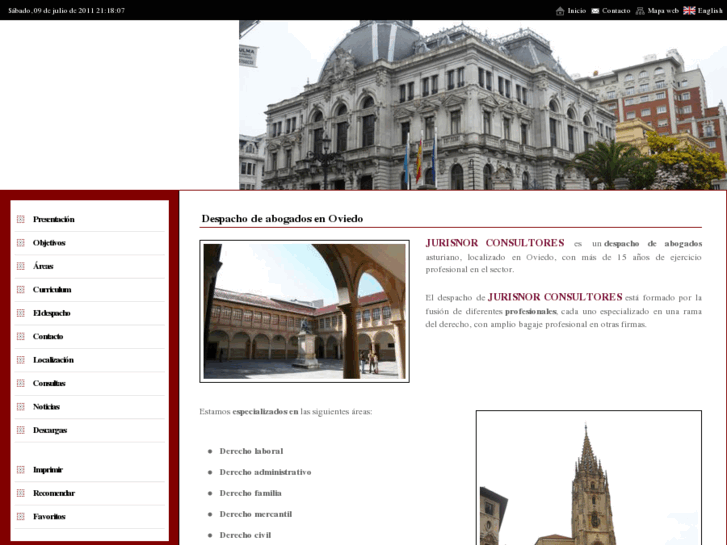Image resolution: width=727 pixels, height=545 pixels.
Task: Click bold text despacho de abogados
Action: [x=653, y=244]
